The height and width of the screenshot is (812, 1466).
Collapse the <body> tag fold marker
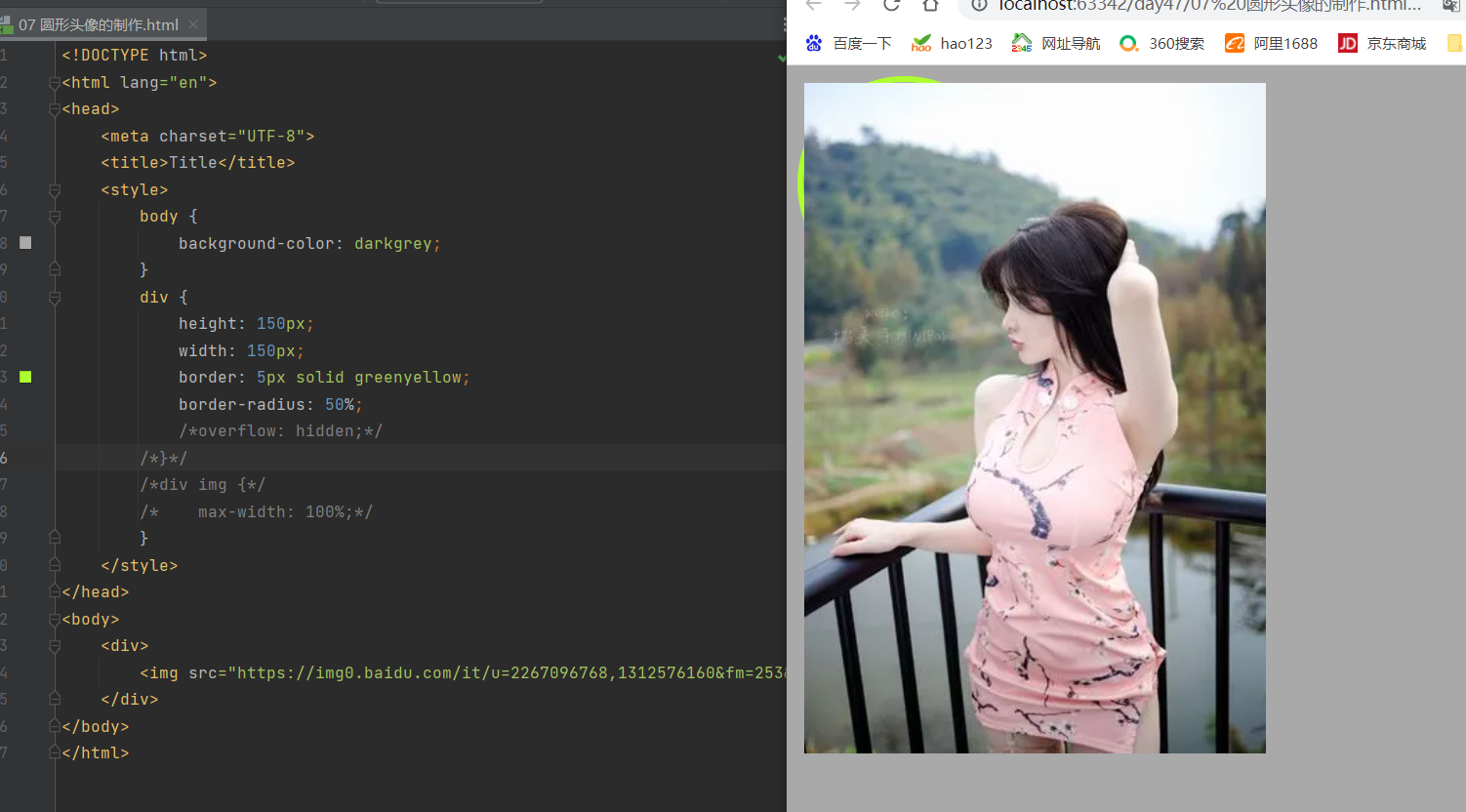(55, 620)
